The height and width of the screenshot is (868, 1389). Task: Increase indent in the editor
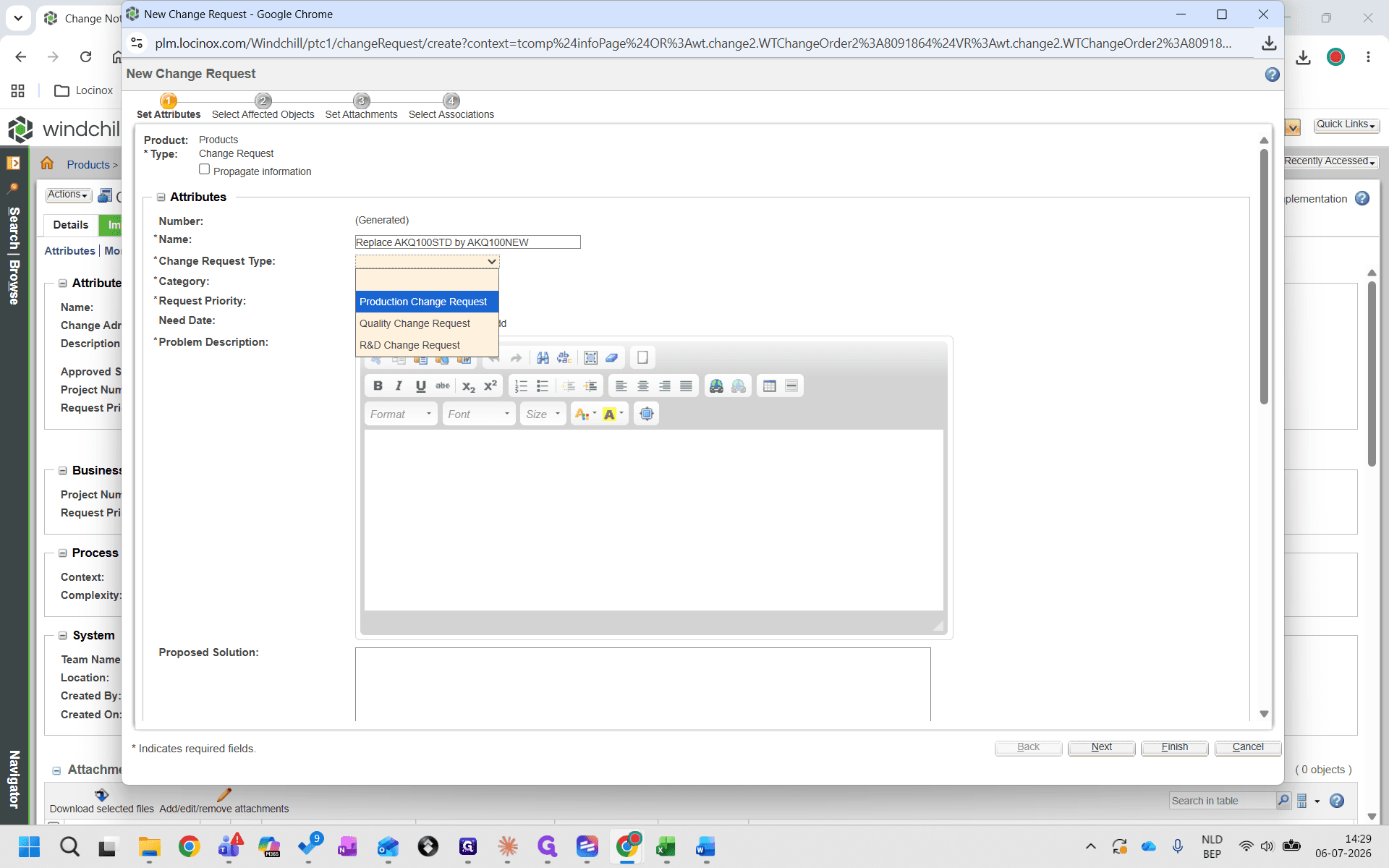pos(590,386)
